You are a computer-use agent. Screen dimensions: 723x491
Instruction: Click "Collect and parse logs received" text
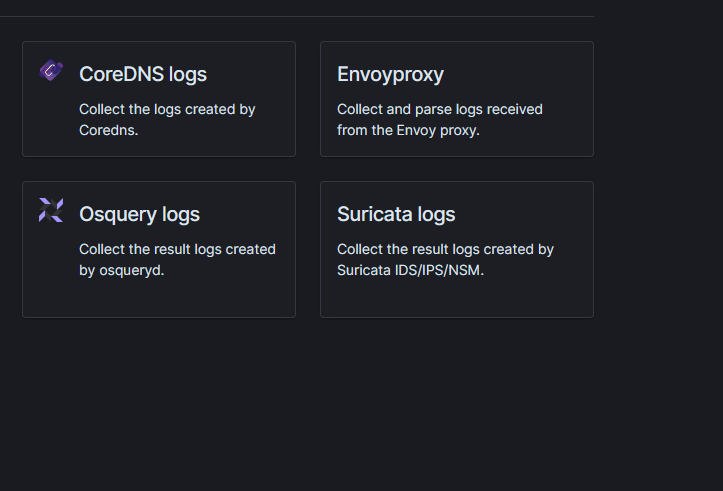click(439, 109)
